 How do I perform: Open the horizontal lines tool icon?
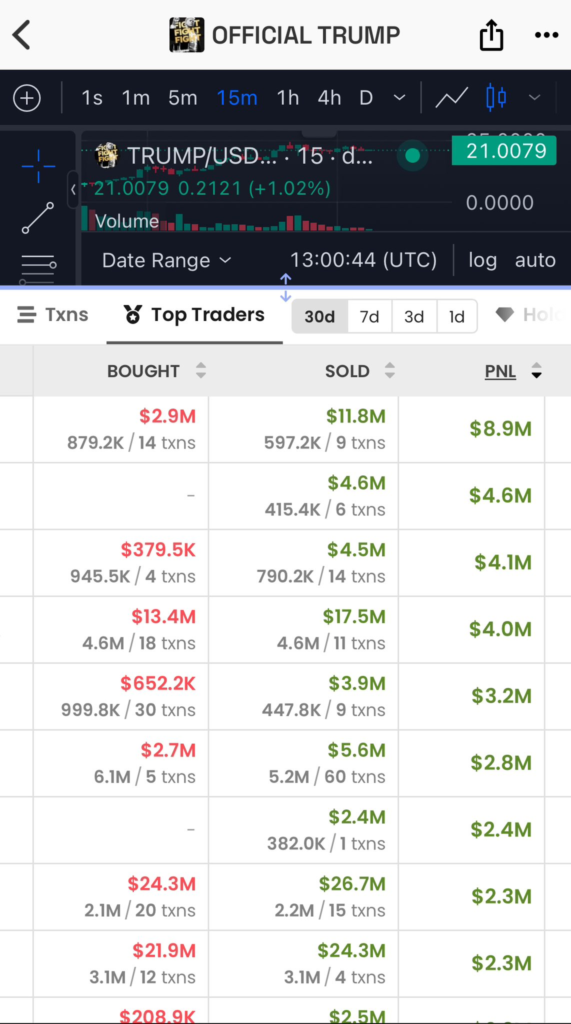point(38,269)
